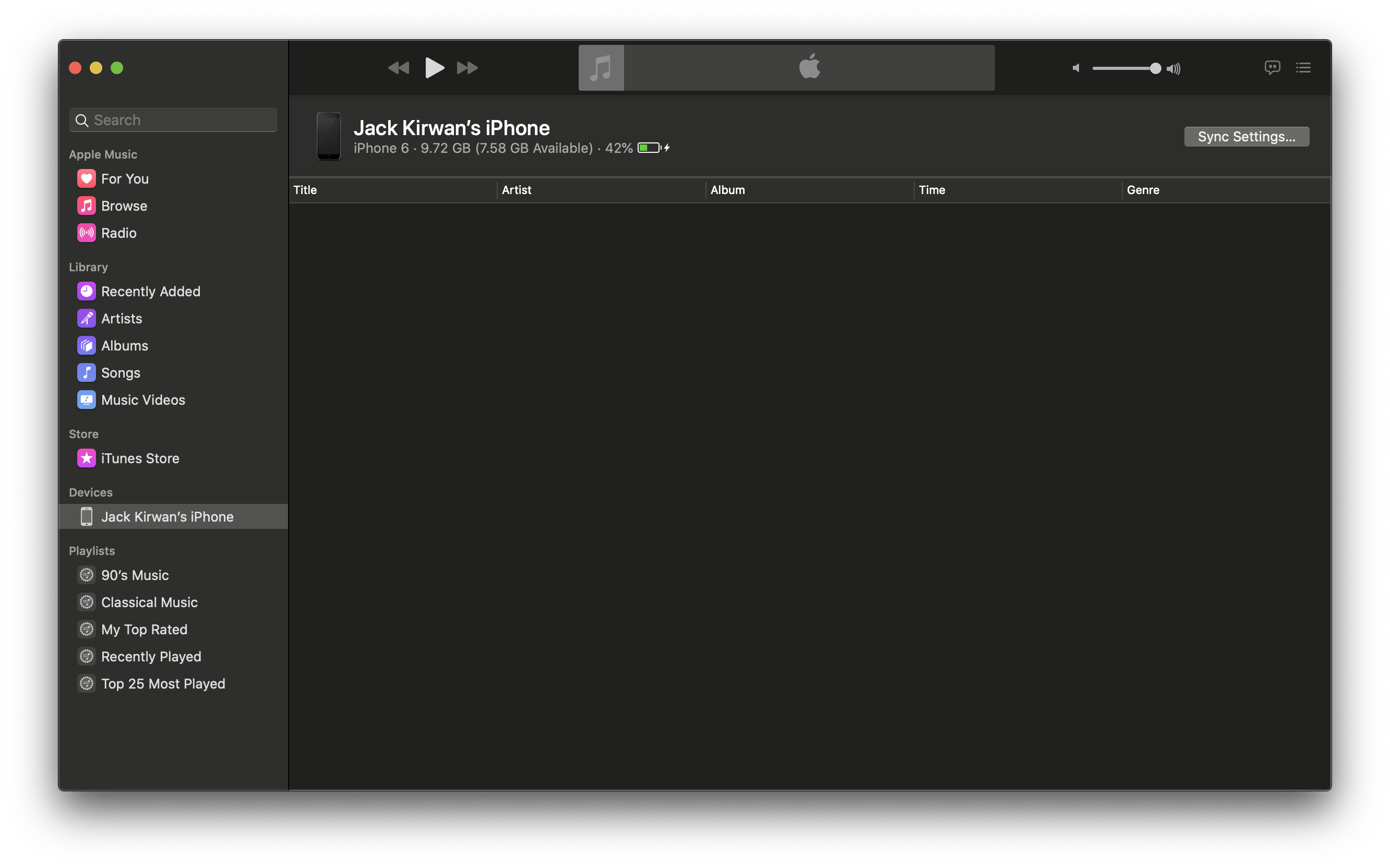Open Recently Played smart playlist gear icon

tap(86, 656)
